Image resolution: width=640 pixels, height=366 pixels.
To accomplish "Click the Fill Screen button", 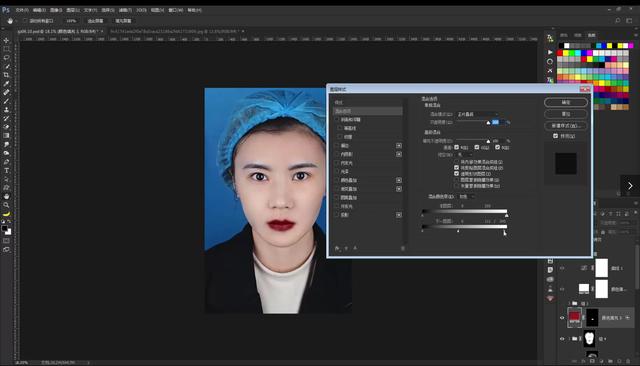I will (123, 20).
